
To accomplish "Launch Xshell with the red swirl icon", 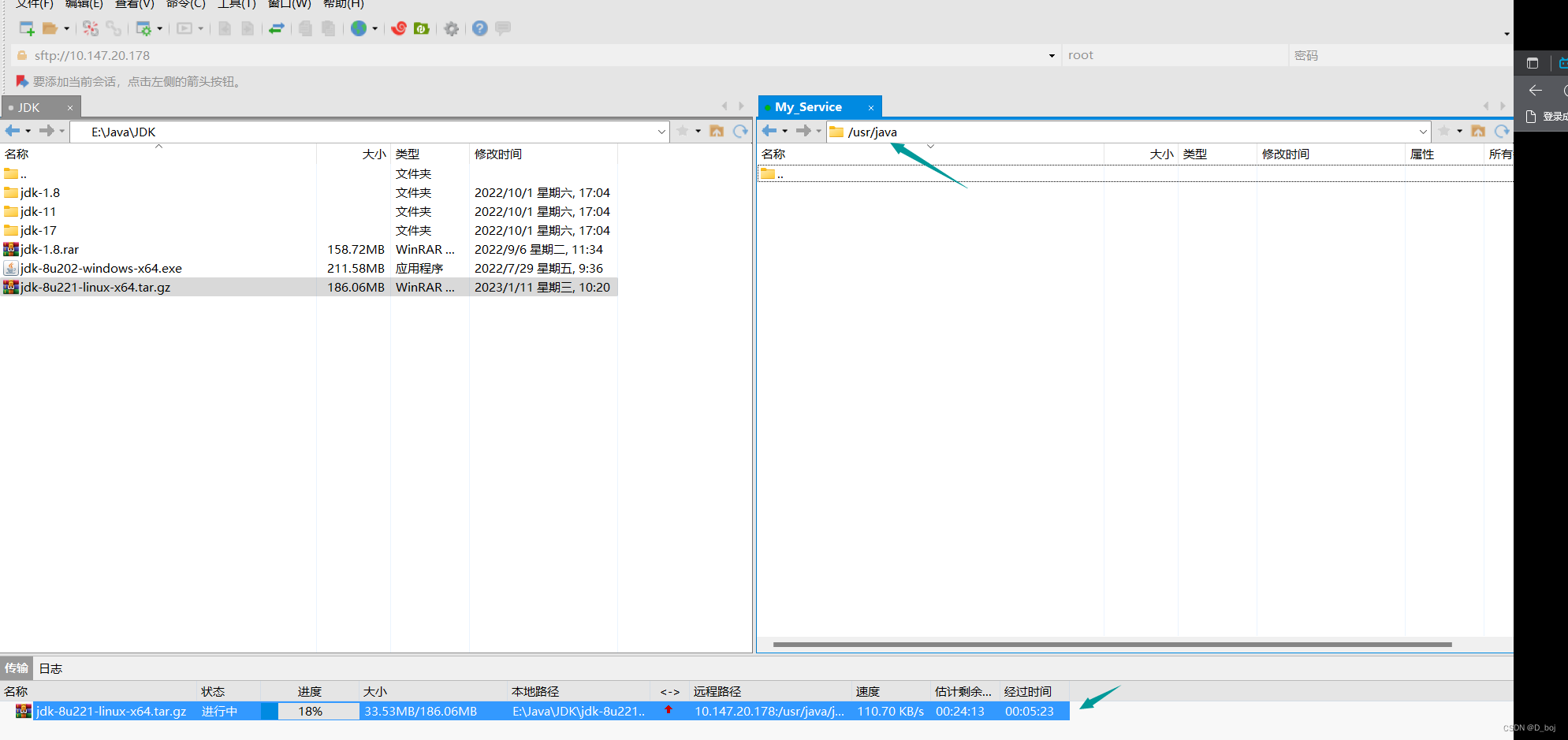I will click(x=399, y=28).
